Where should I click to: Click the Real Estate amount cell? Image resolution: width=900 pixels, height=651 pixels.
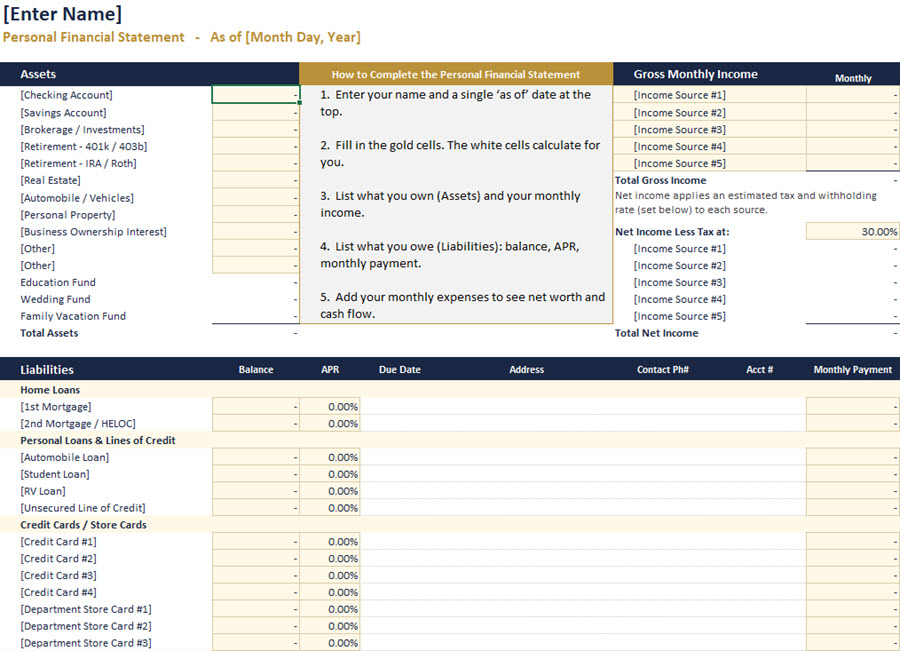tap(255, 180)
